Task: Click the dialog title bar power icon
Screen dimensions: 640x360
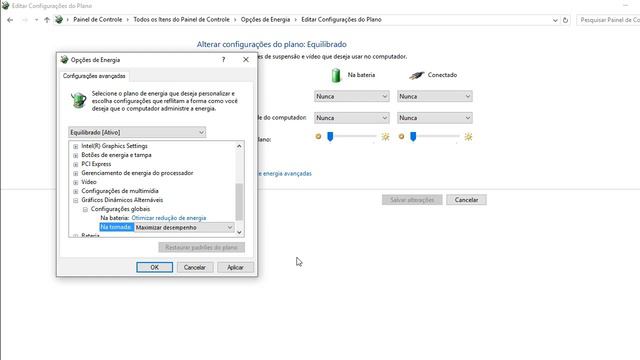Action: point(64,60)
